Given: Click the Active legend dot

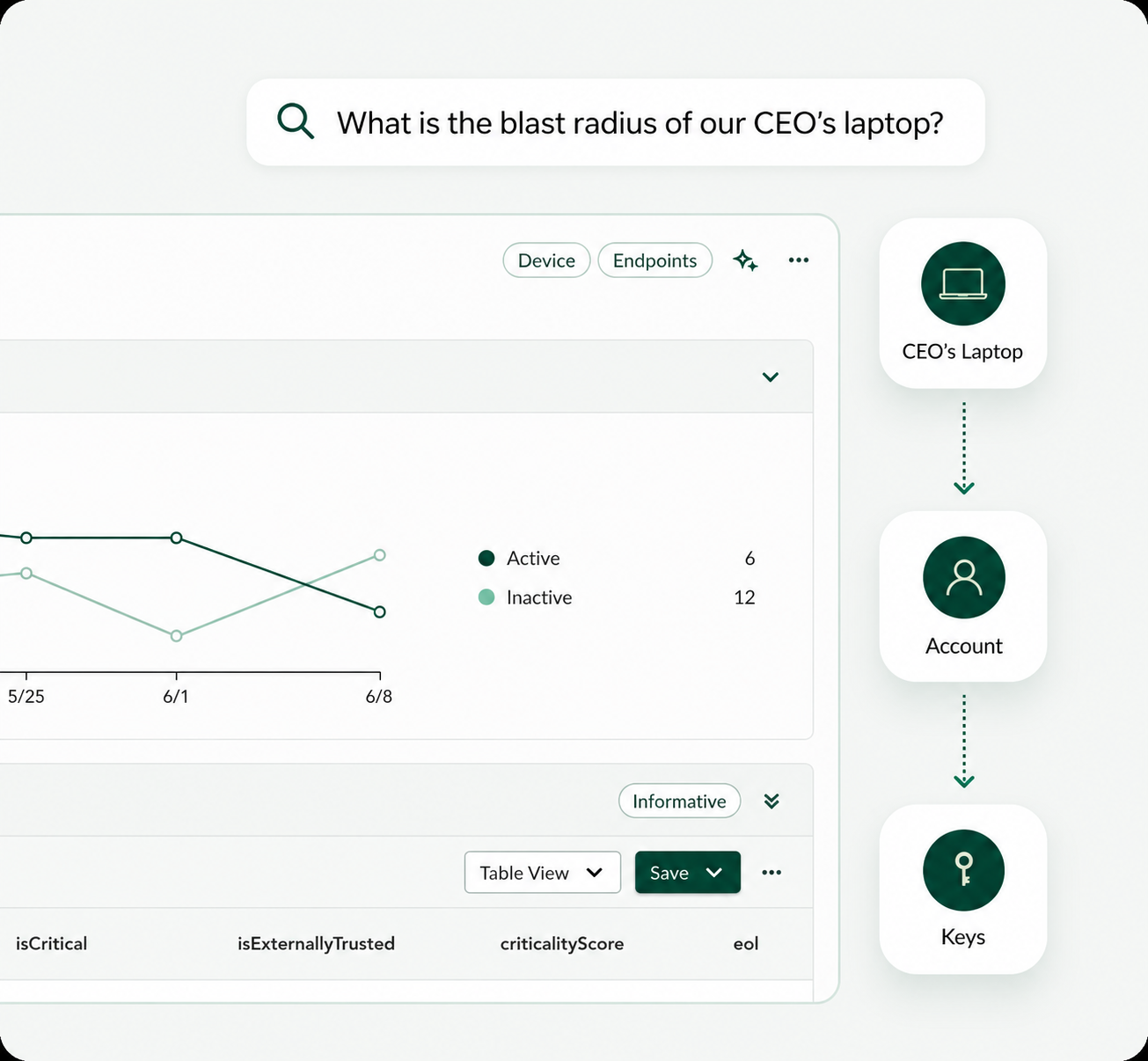Looking at the screenshot, I should pos(486,558).
